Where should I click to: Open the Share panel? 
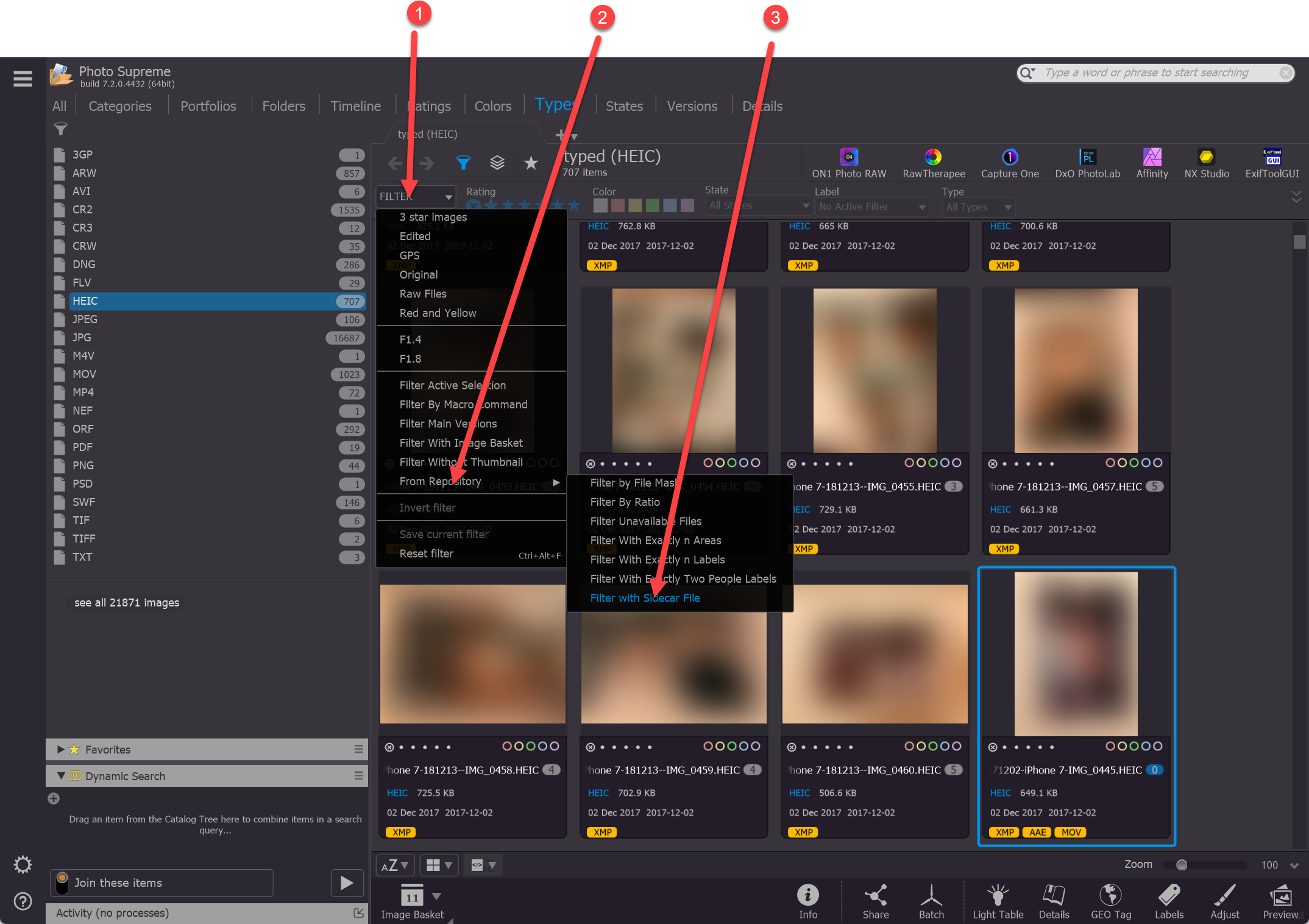click(876, 901)
